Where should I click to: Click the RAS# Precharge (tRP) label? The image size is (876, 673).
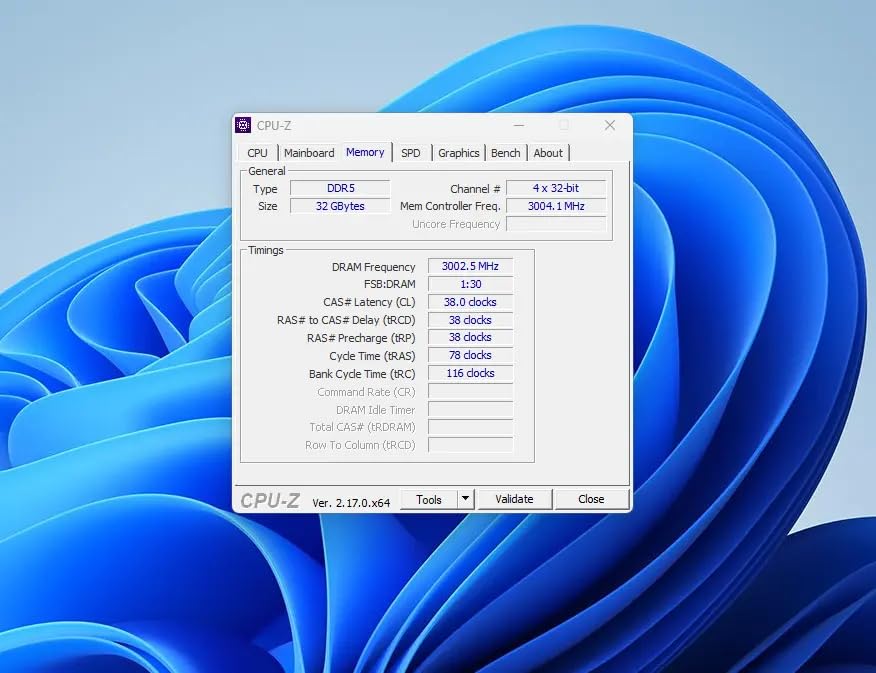click(x=361, y=338)
